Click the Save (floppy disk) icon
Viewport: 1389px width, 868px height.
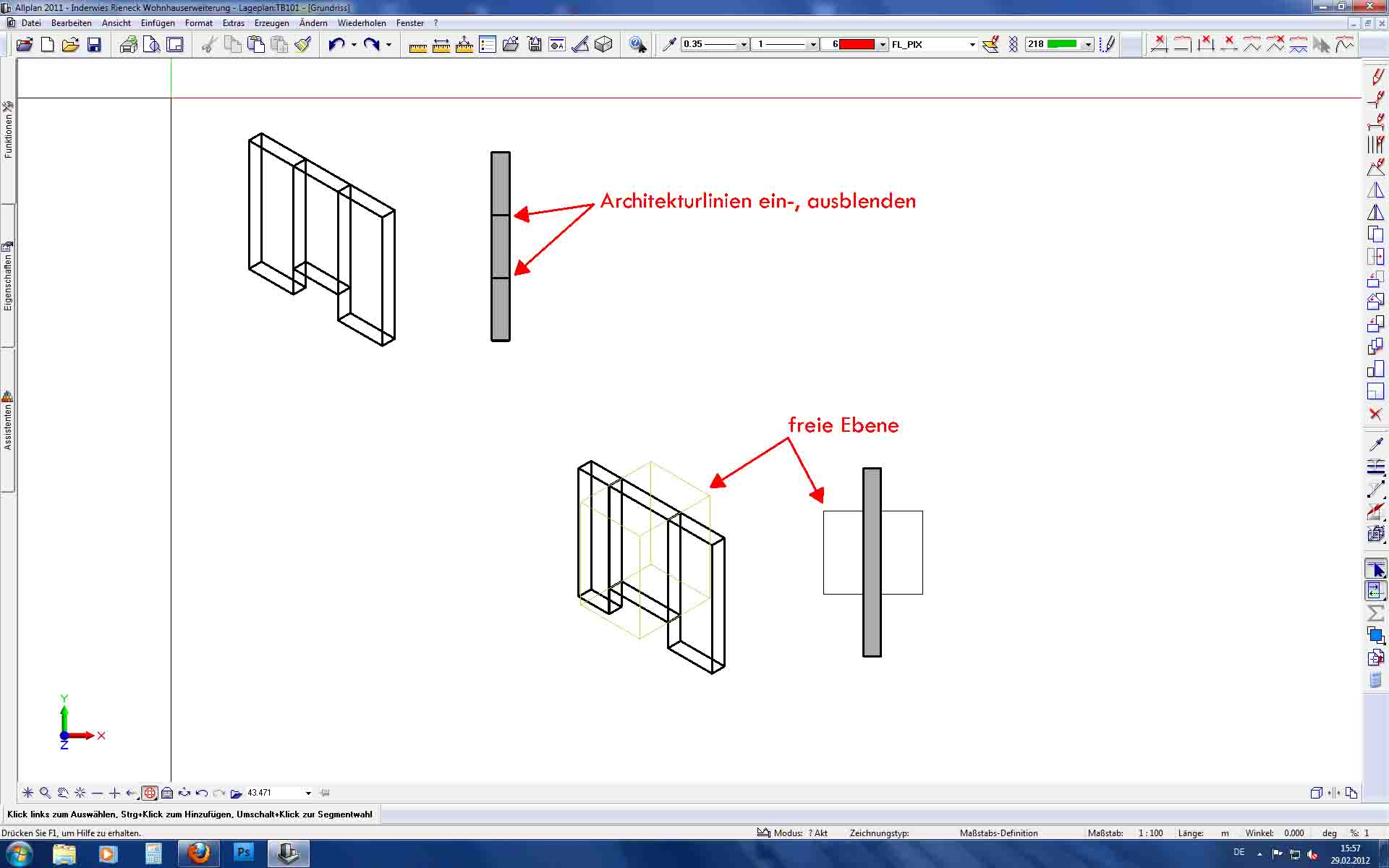94,45
